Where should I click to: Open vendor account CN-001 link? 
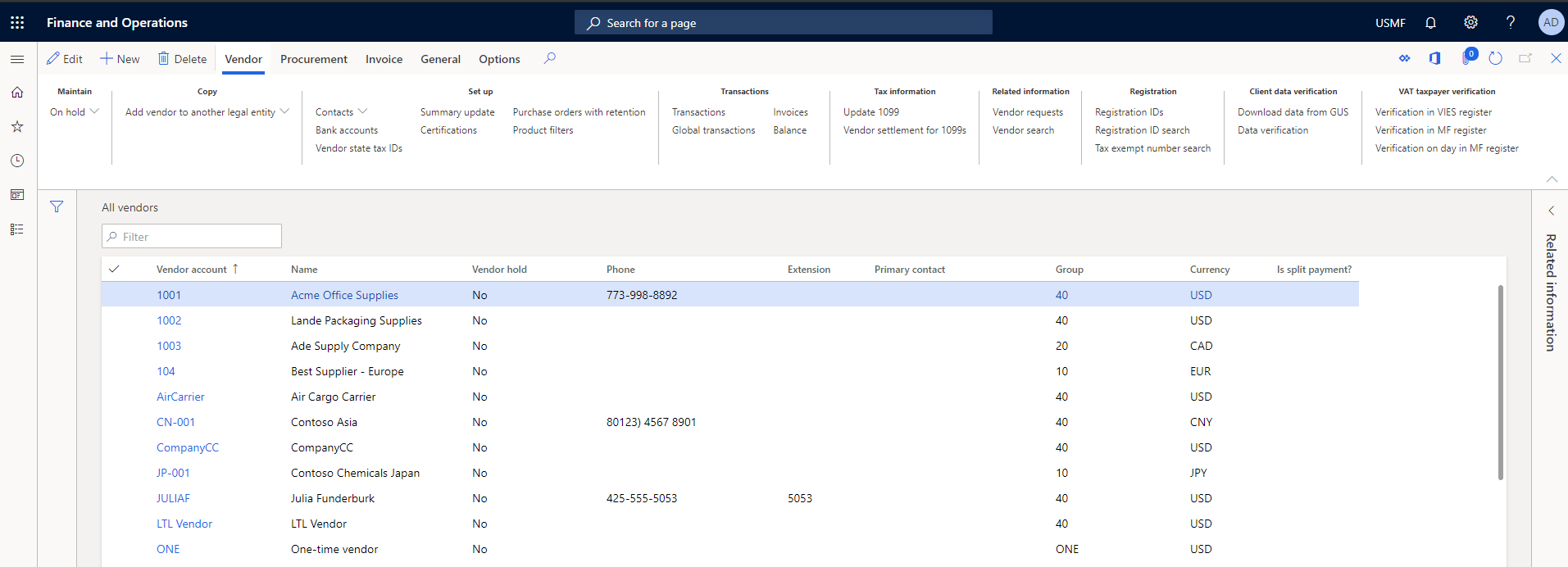[176, 422]
